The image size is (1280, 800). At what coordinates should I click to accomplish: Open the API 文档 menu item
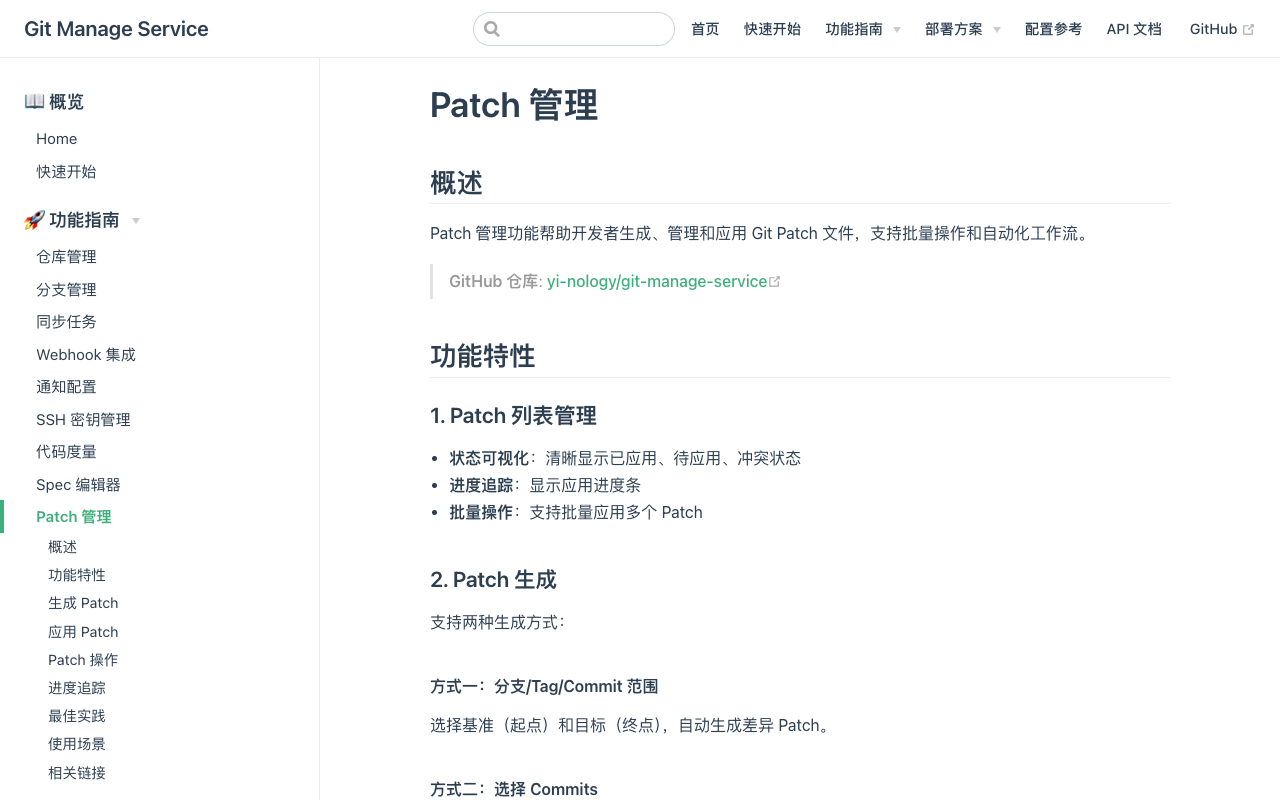click(1133, 29)
